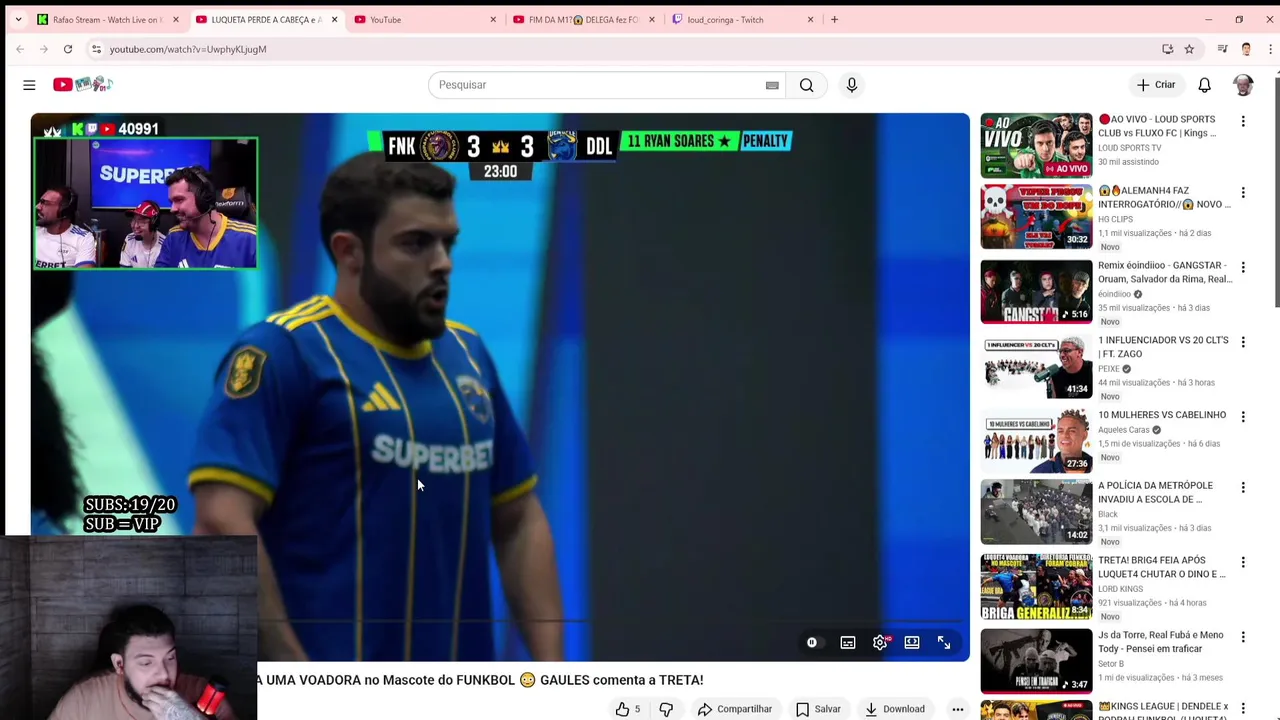1280x720 pixels.
Task: Open the on-screen keyboard in search box
Action: [x=772, y=85]
